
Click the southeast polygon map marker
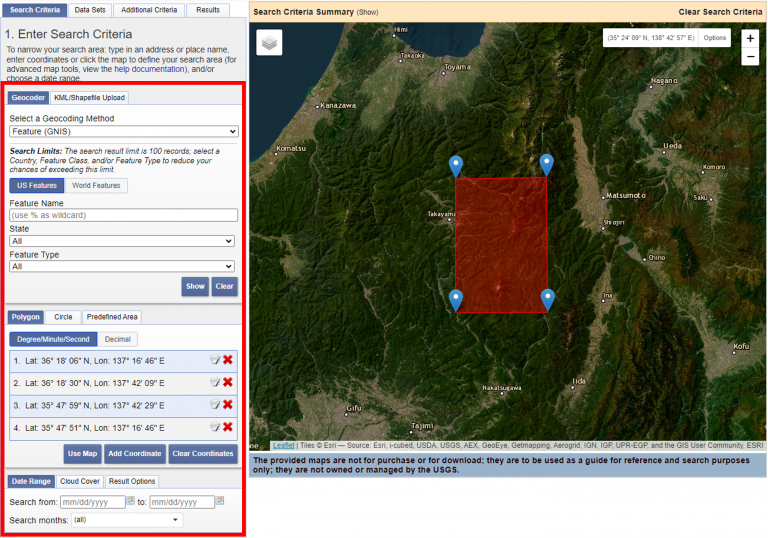548,300
